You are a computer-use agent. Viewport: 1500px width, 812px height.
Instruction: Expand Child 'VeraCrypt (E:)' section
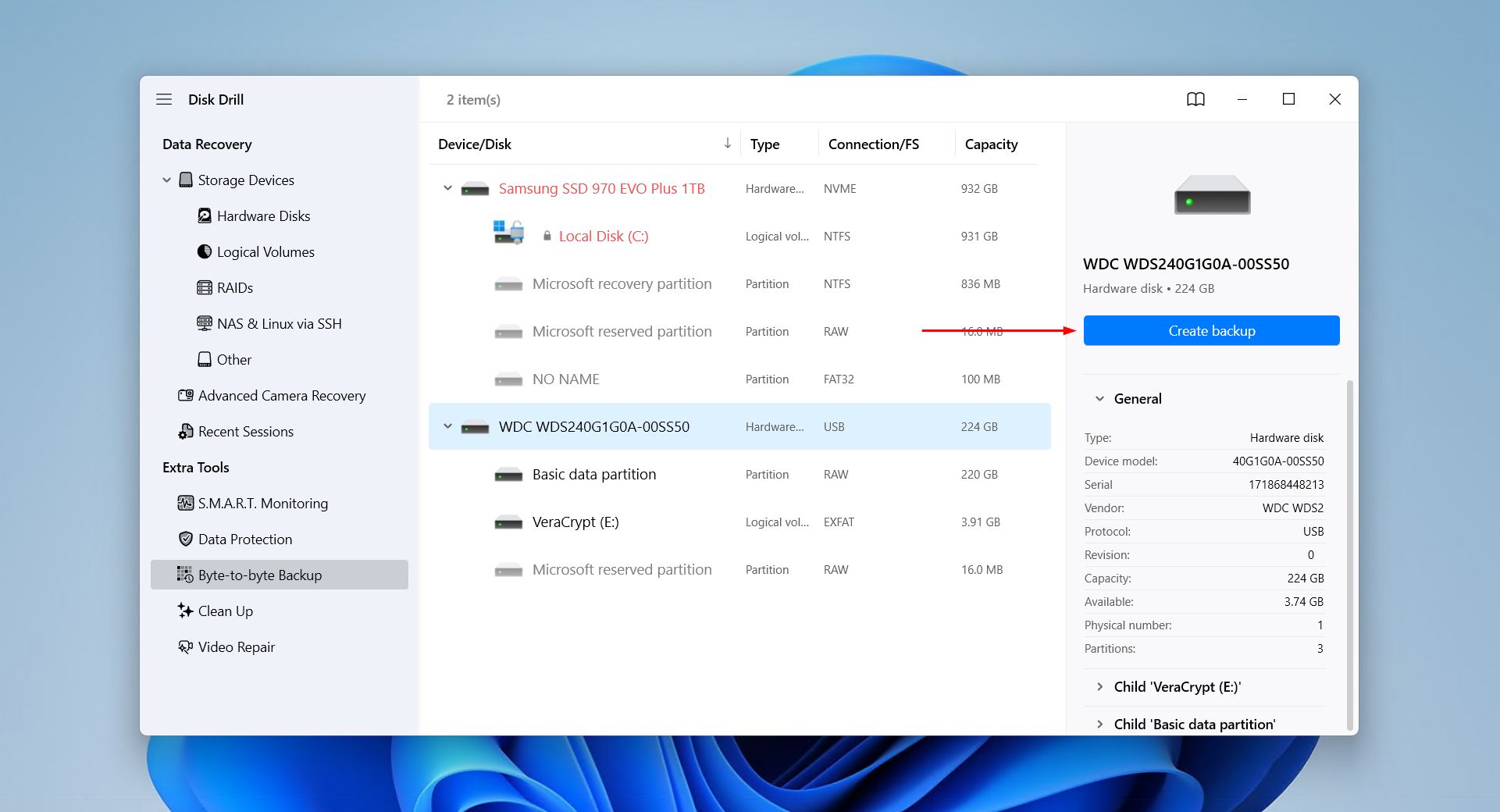coord(1099,686)
